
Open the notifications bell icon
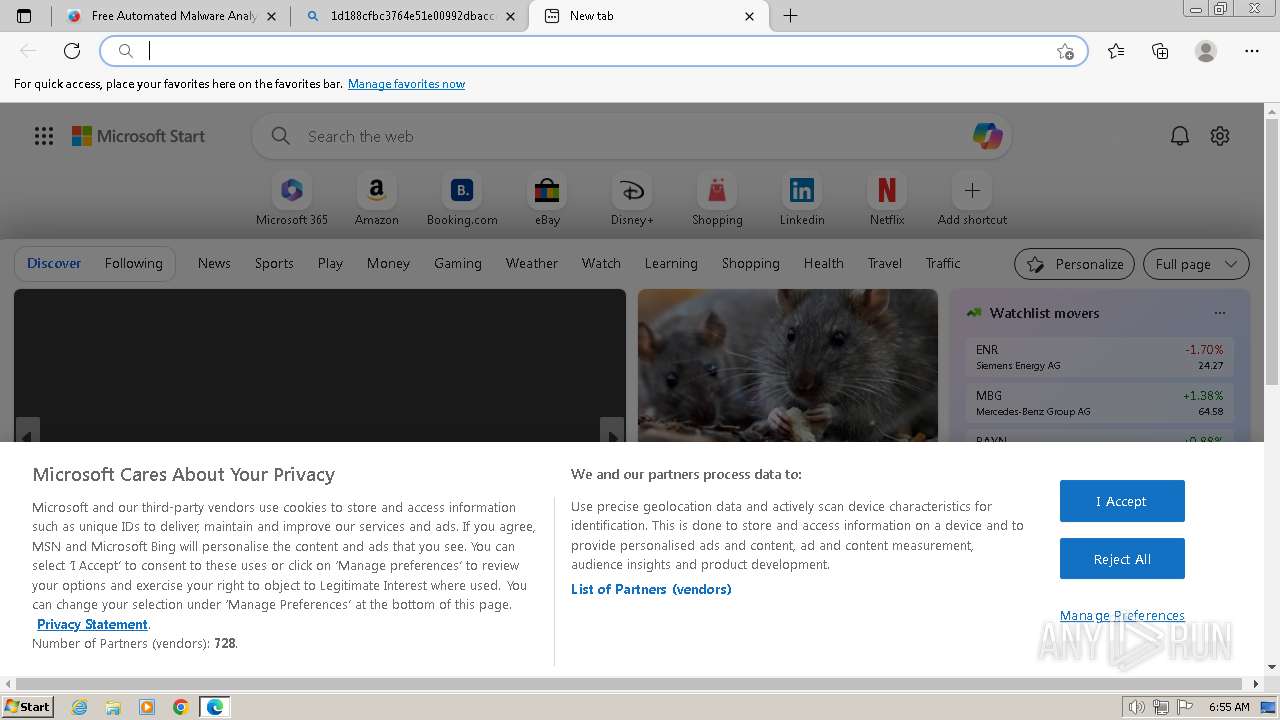(1180, 136)
